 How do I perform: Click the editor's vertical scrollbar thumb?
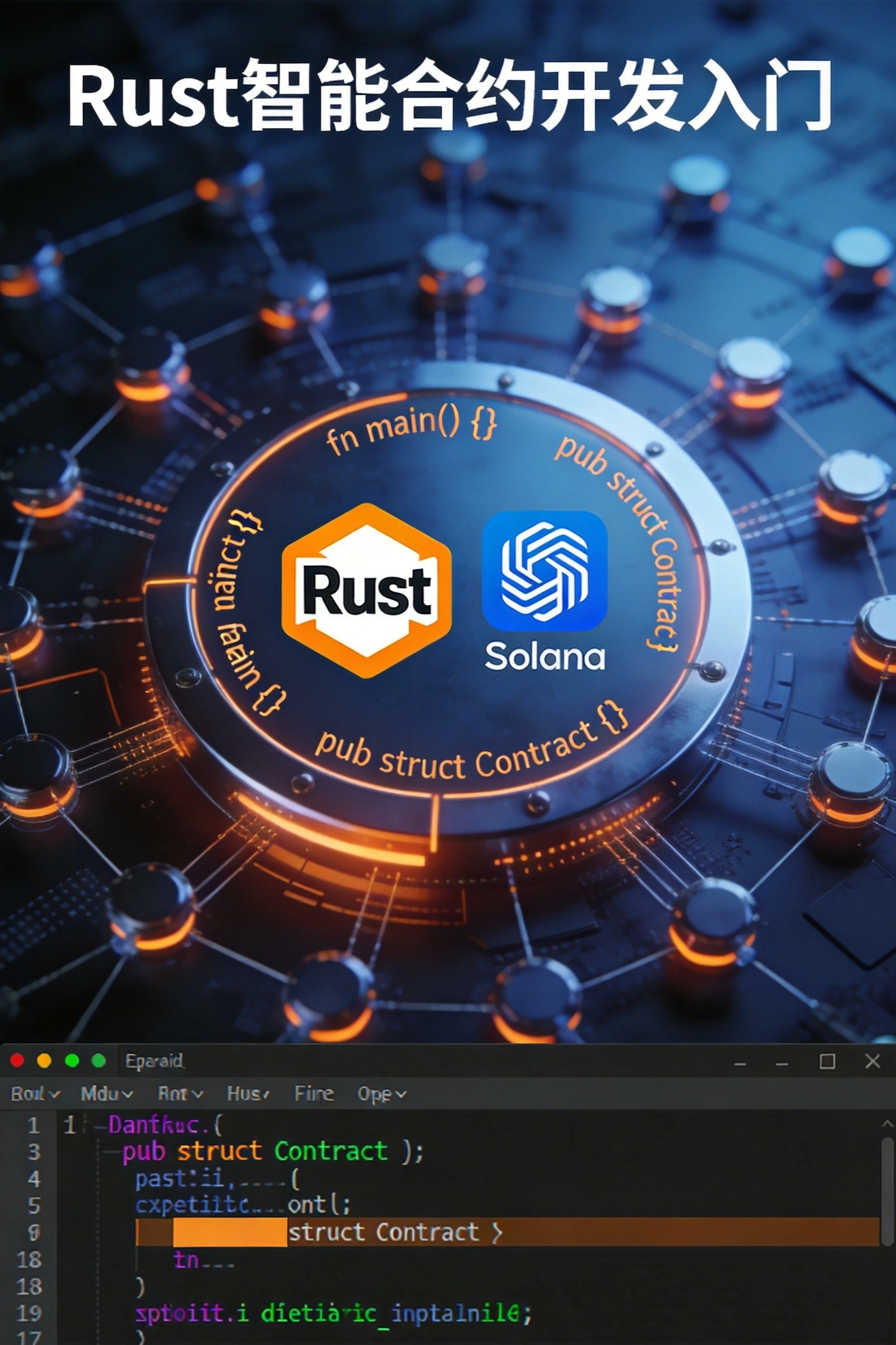pyautogui.click(x=887, y=1191)
